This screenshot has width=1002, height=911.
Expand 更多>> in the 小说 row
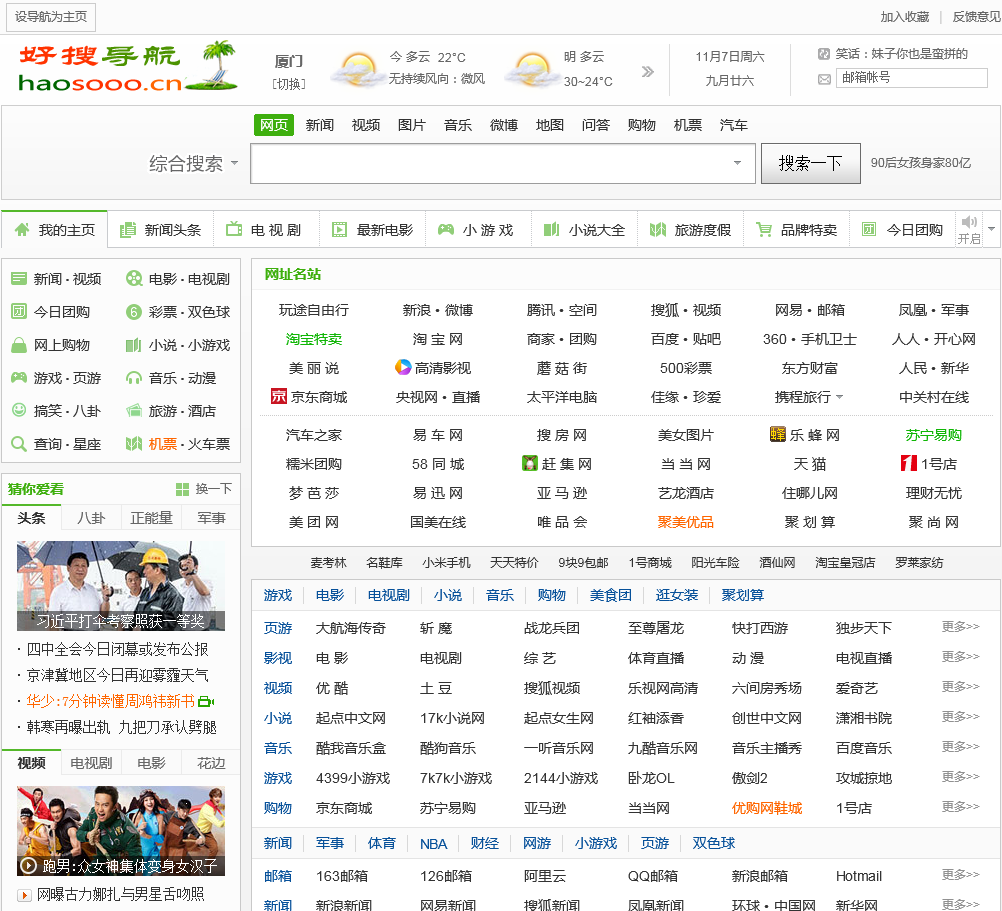[960, 717]
